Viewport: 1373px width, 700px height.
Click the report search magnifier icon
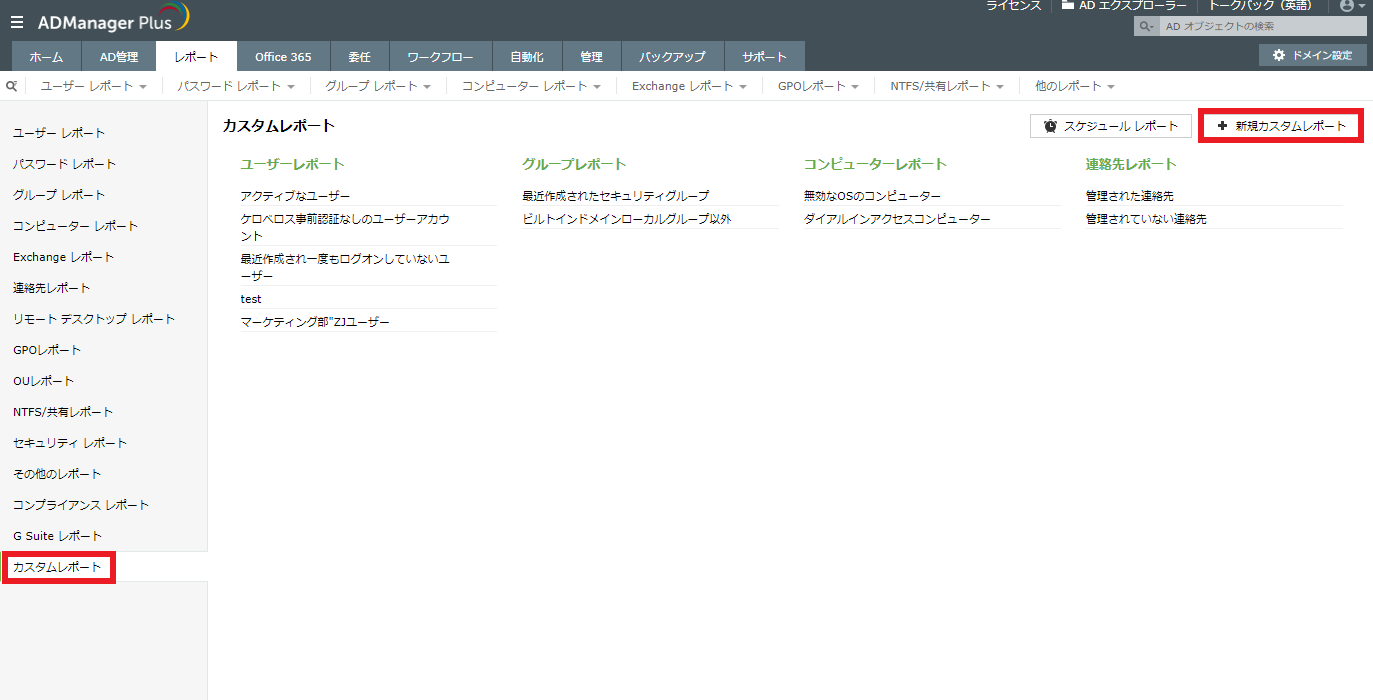click(x=12, y=86)
